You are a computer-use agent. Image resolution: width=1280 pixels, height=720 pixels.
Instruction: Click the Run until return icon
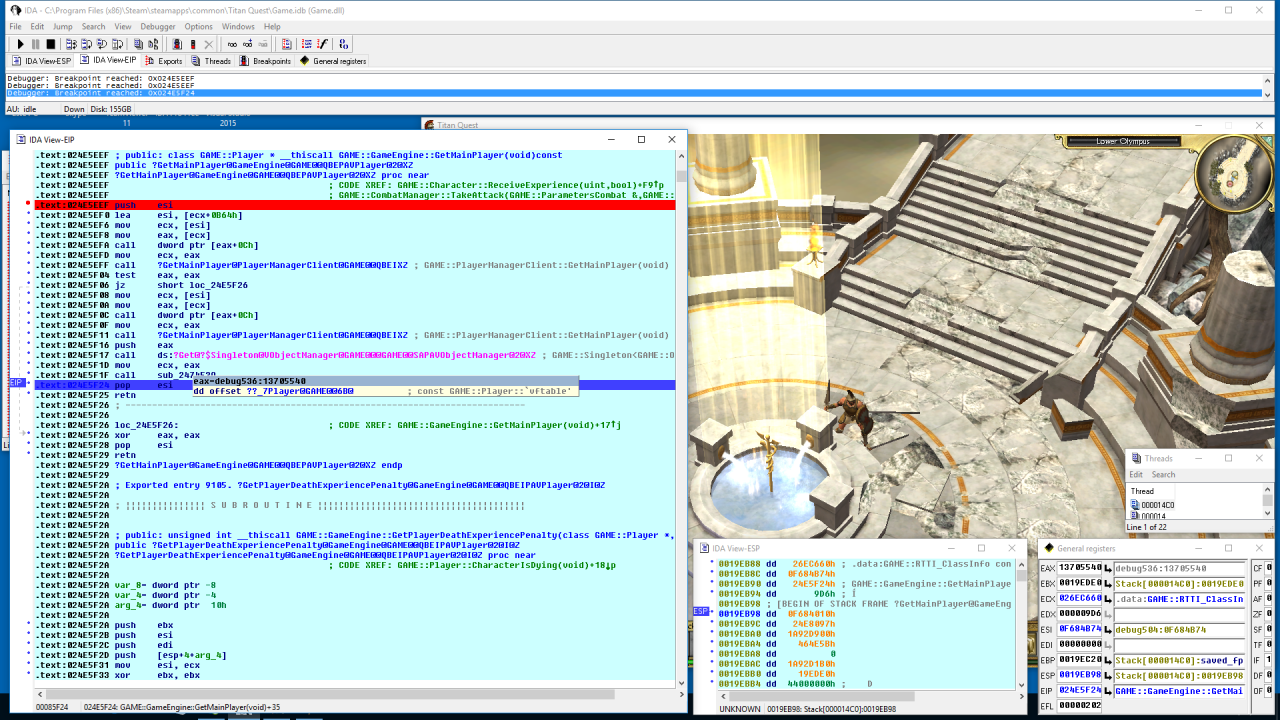pyautogui.click(x=101, y=44)
